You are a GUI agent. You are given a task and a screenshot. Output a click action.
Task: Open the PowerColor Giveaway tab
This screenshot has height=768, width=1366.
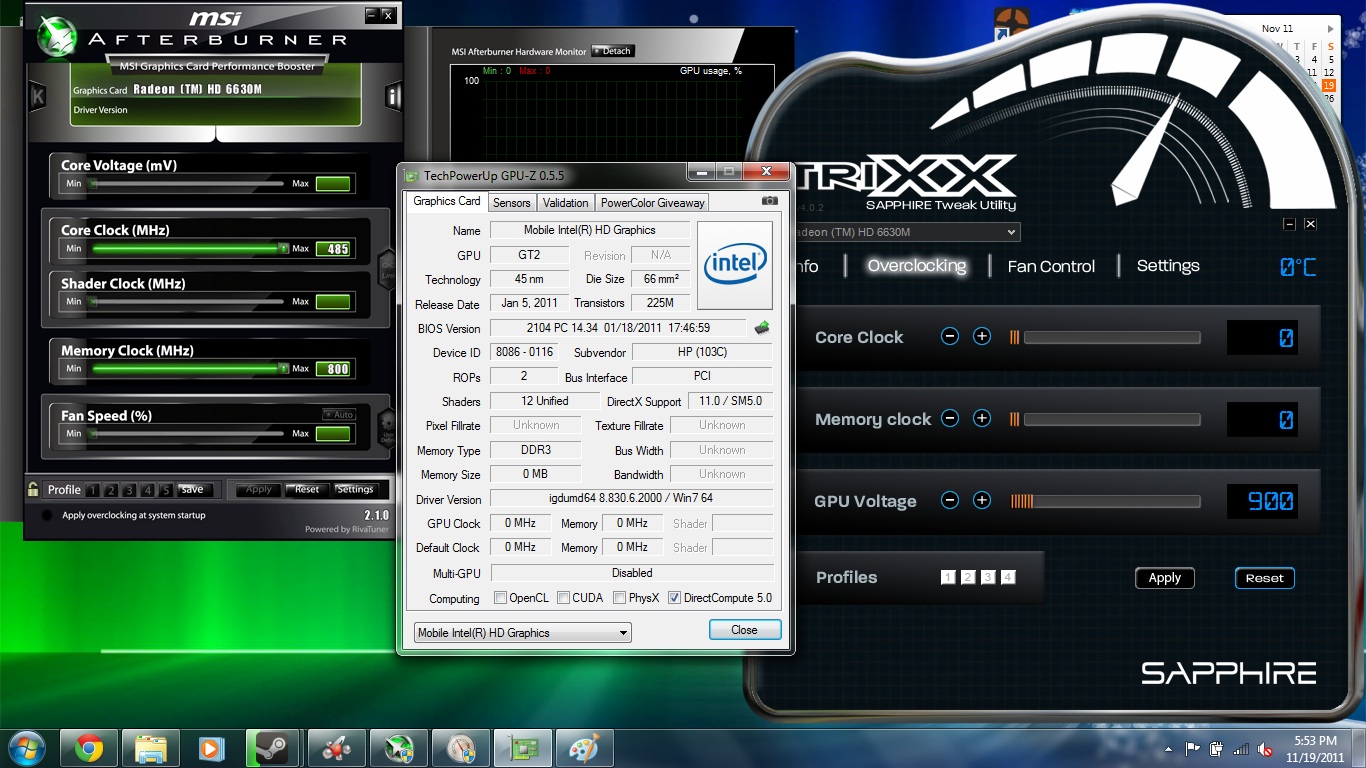(x=653, y=202)
